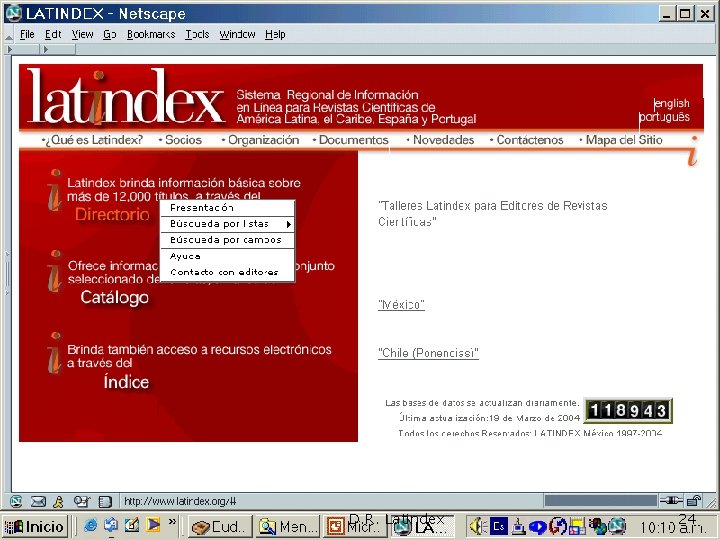This screenshot has height=540, width=720.
Task: Switch site language to português
Action: pyautogui.click(x=664, y=117)
